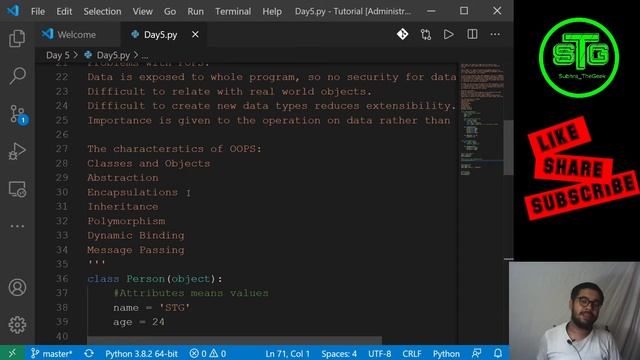Image resolution: width=640 pixels, height=360 pixels.
Task: Select Python 3.8.2 64-bit interpreter
Action: pyautogui.click(x=141, y=353)
